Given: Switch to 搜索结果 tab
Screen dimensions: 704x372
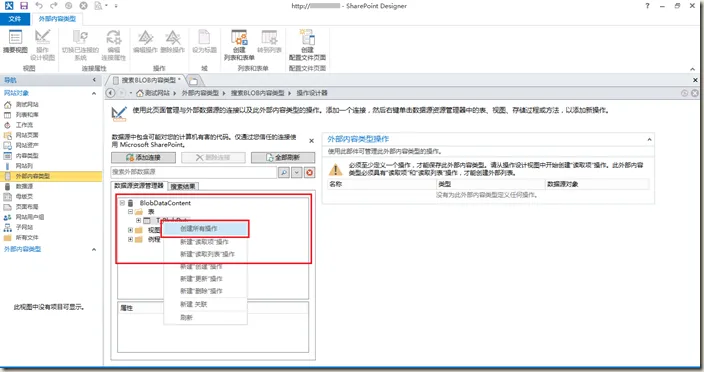Looking at the screenshot, I should click(x=183, y=186).
